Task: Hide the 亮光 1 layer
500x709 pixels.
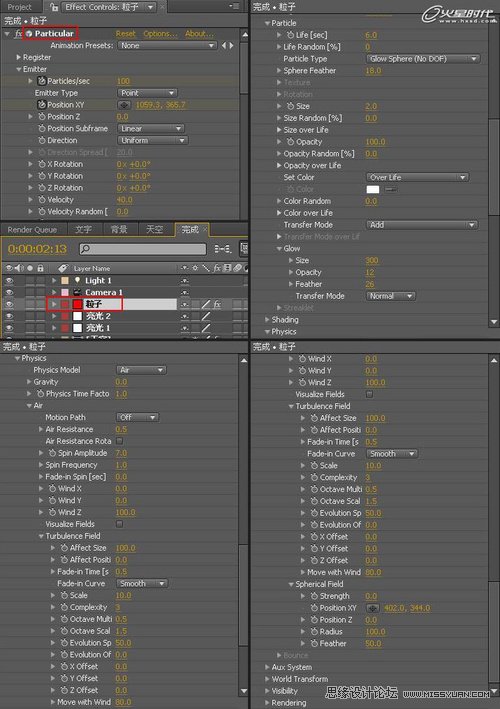Action: point(9,328)
